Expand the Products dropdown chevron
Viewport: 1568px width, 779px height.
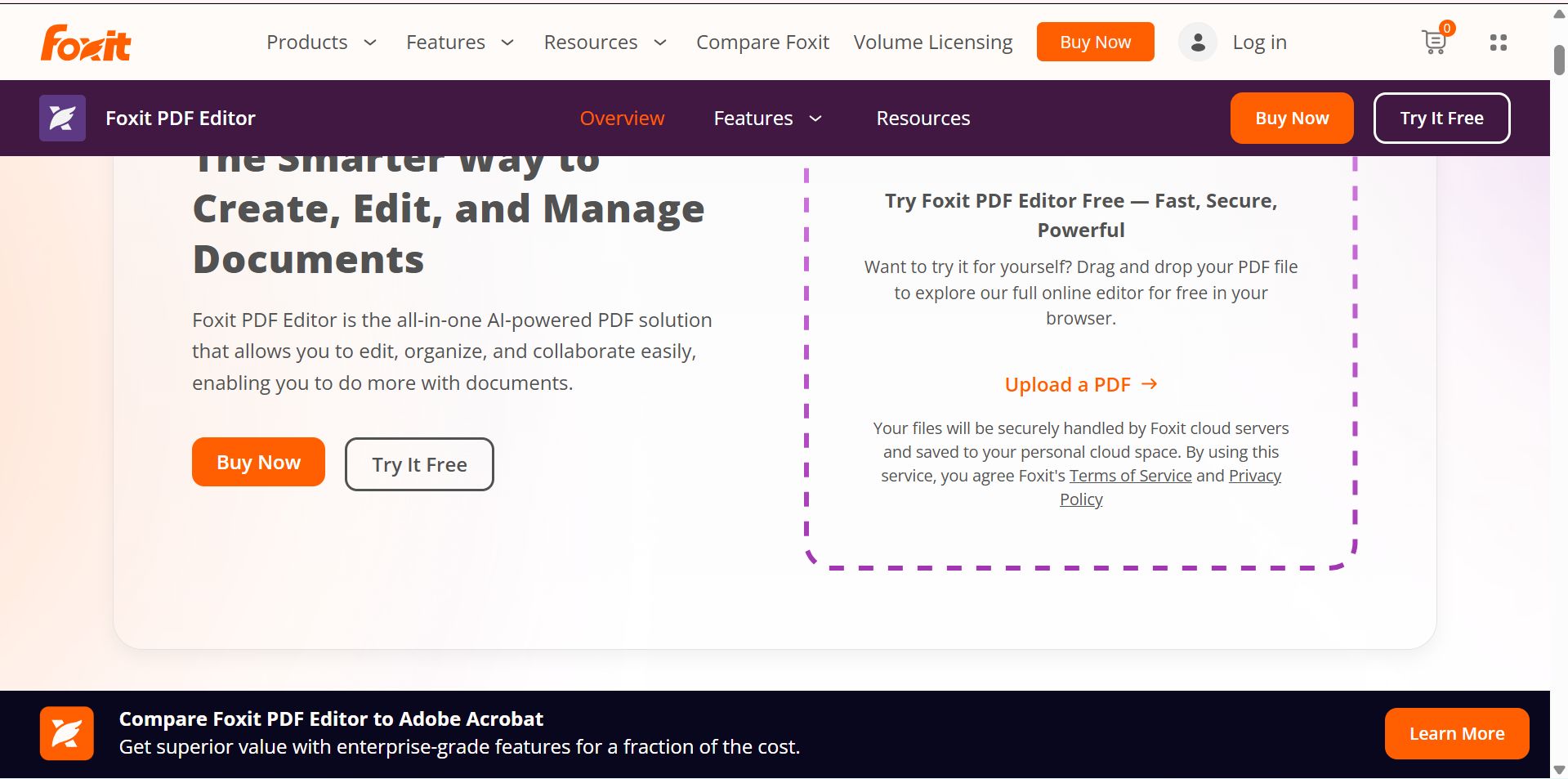pos(370,43)
